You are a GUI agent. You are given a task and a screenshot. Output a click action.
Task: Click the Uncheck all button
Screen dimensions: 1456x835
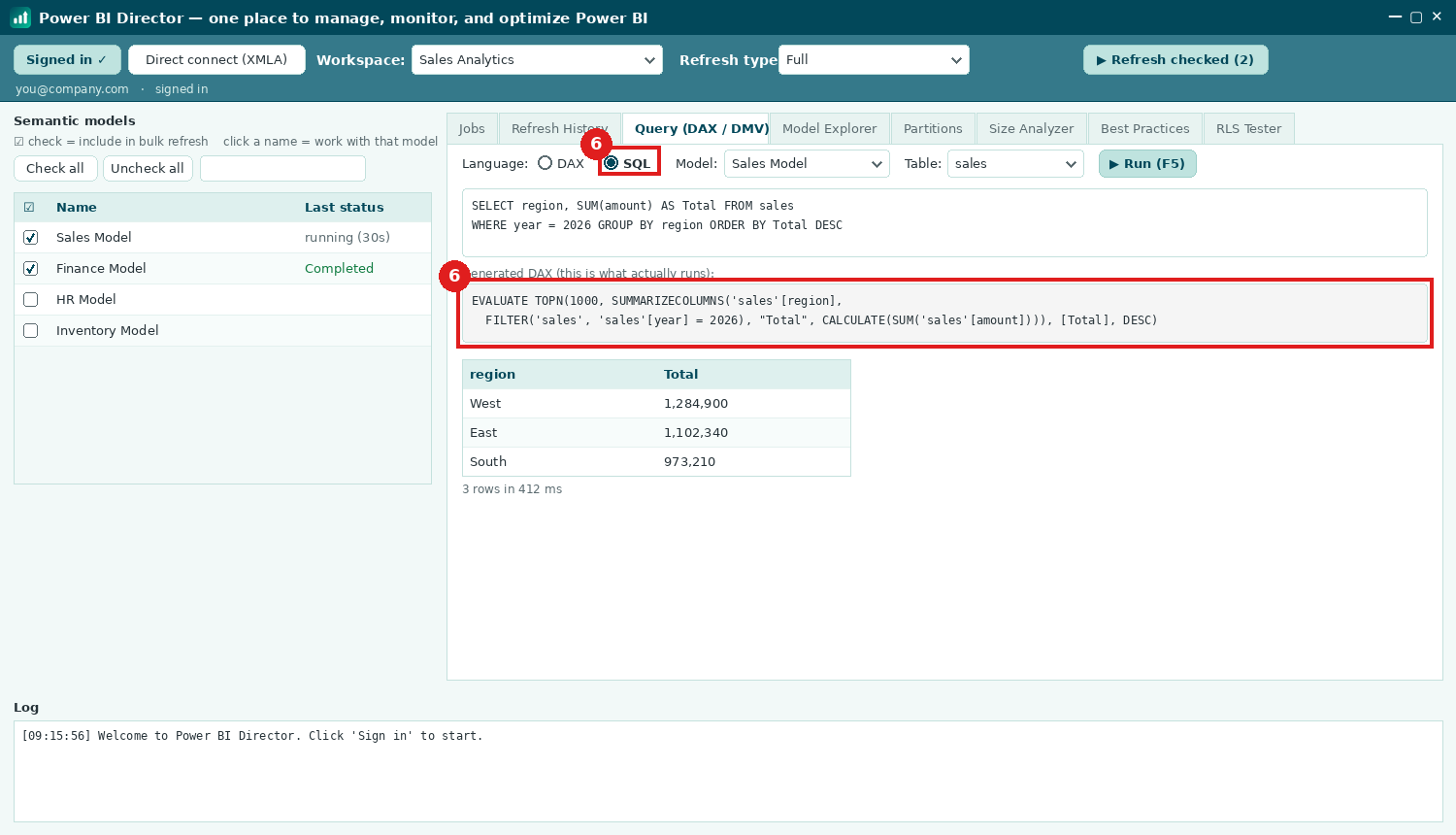point(148,168)
